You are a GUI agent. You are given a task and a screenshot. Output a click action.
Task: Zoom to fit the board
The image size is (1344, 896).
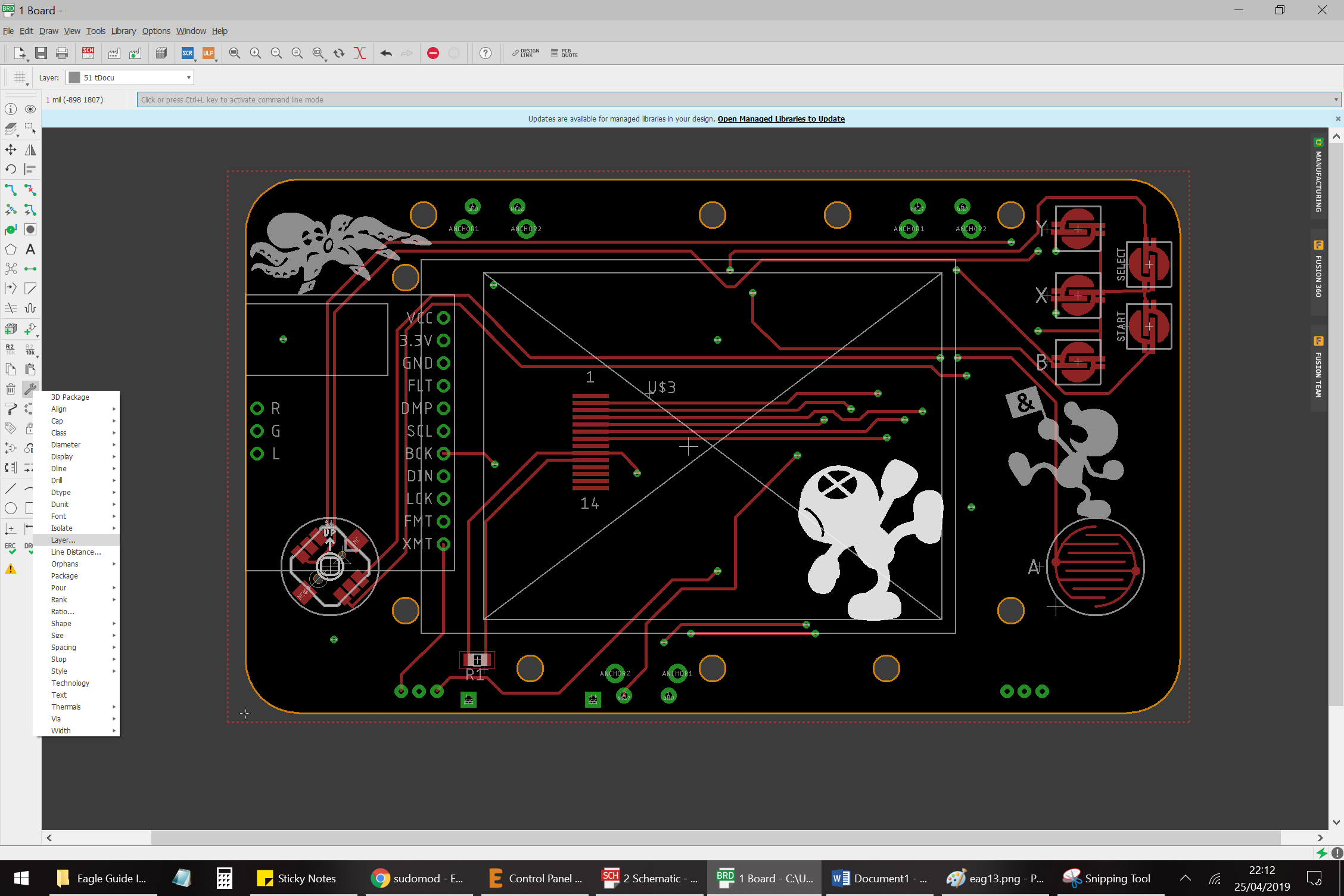tap(235, 54)
